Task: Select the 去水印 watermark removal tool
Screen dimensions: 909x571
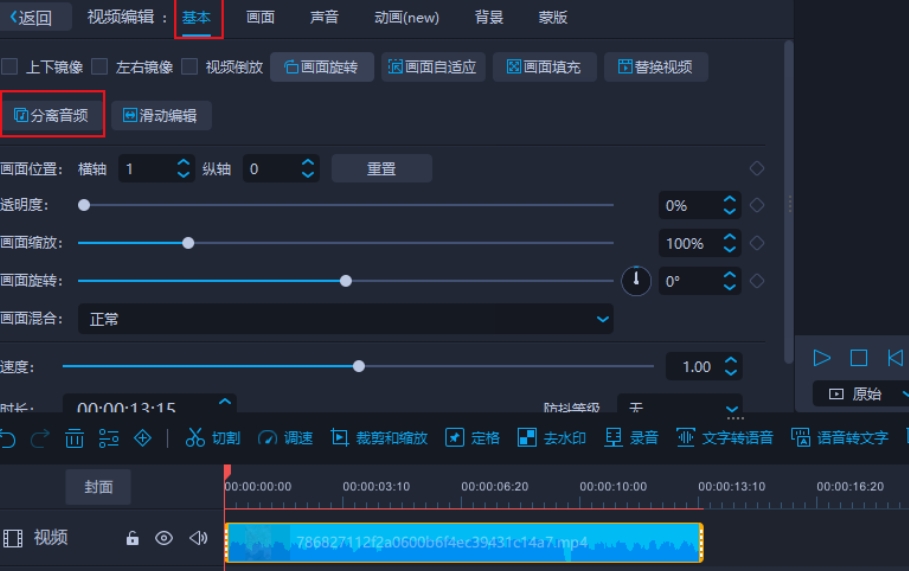Action: pos(551,438)
